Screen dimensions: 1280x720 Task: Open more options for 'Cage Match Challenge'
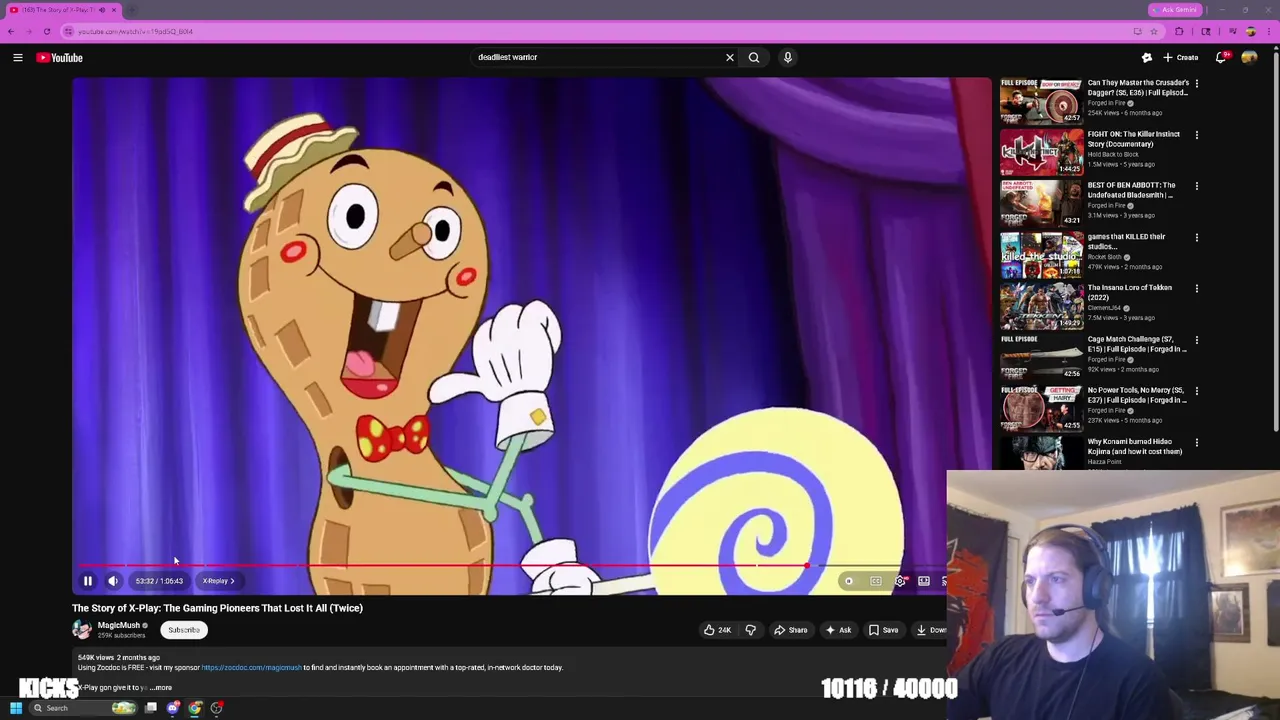1197,340
